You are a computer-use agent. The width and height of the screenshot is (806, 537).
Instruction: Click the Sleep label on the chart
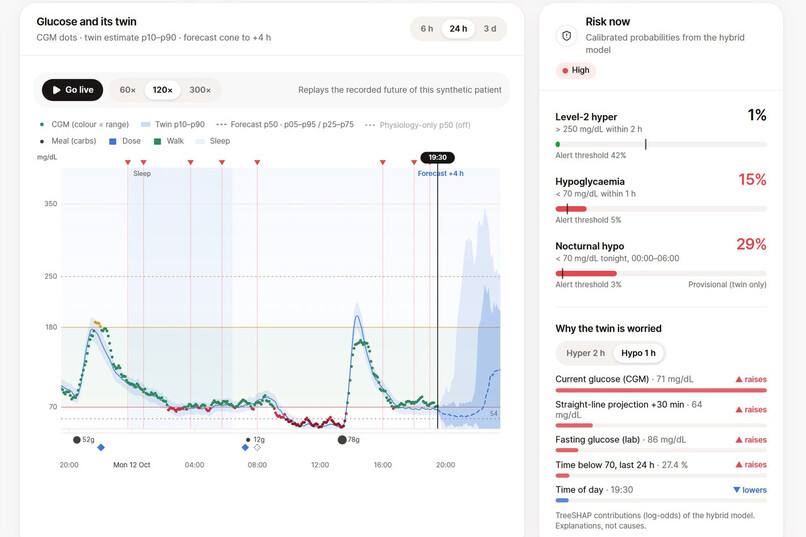(x=142, y=174)
